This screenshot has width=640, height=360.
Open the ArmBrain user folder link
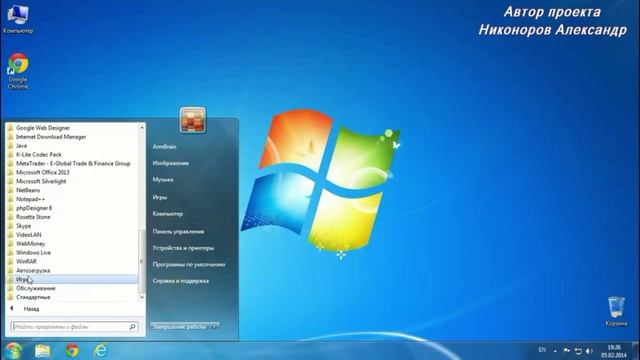pyautogui.click(x=164, y=147)
